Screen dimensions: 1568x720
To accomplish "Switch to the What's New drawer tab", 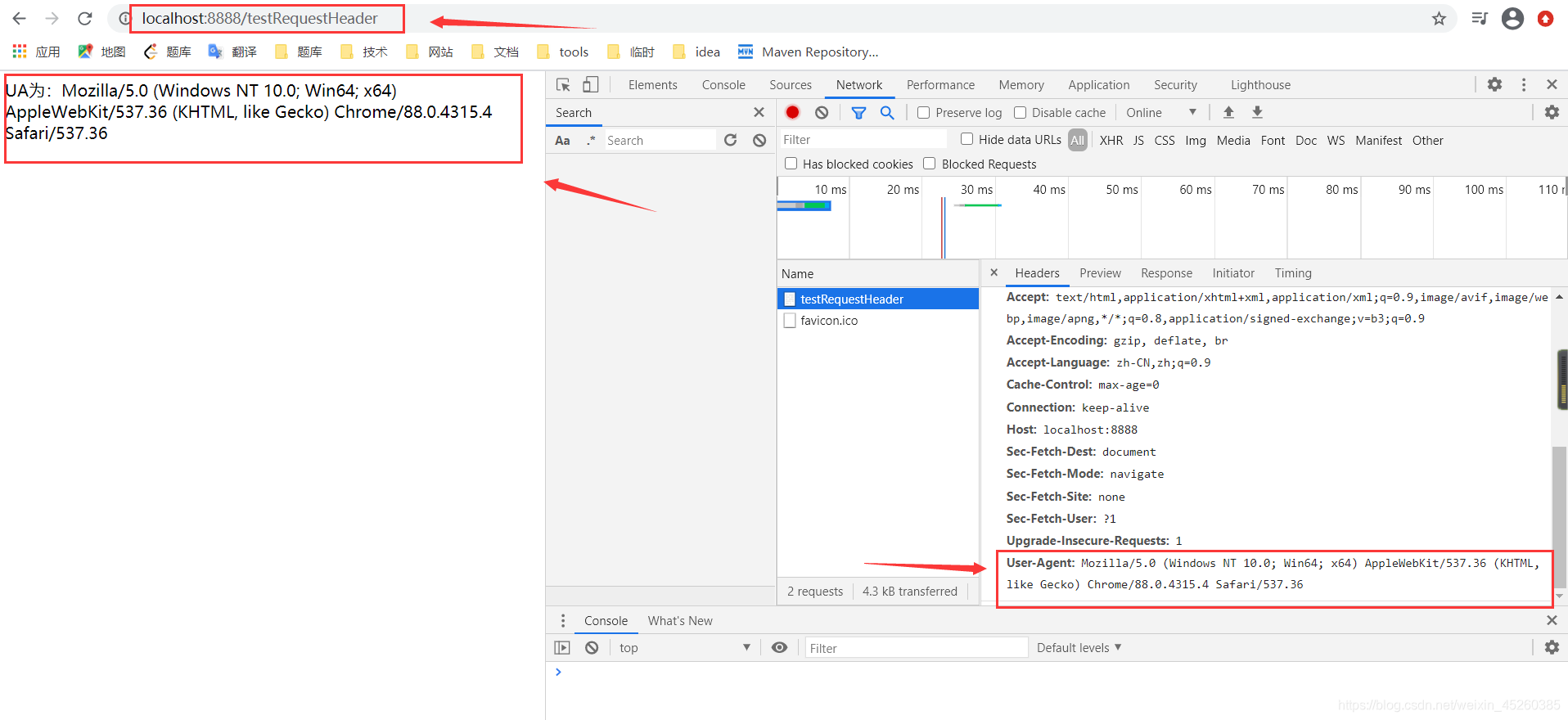I will (680, 620).
